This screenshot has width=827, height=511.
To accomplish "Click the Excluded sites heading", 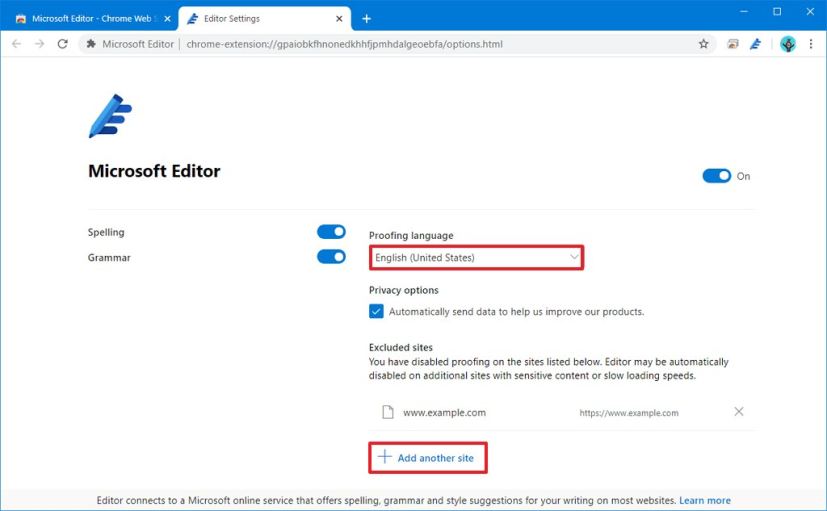I will tap(401, 347).
